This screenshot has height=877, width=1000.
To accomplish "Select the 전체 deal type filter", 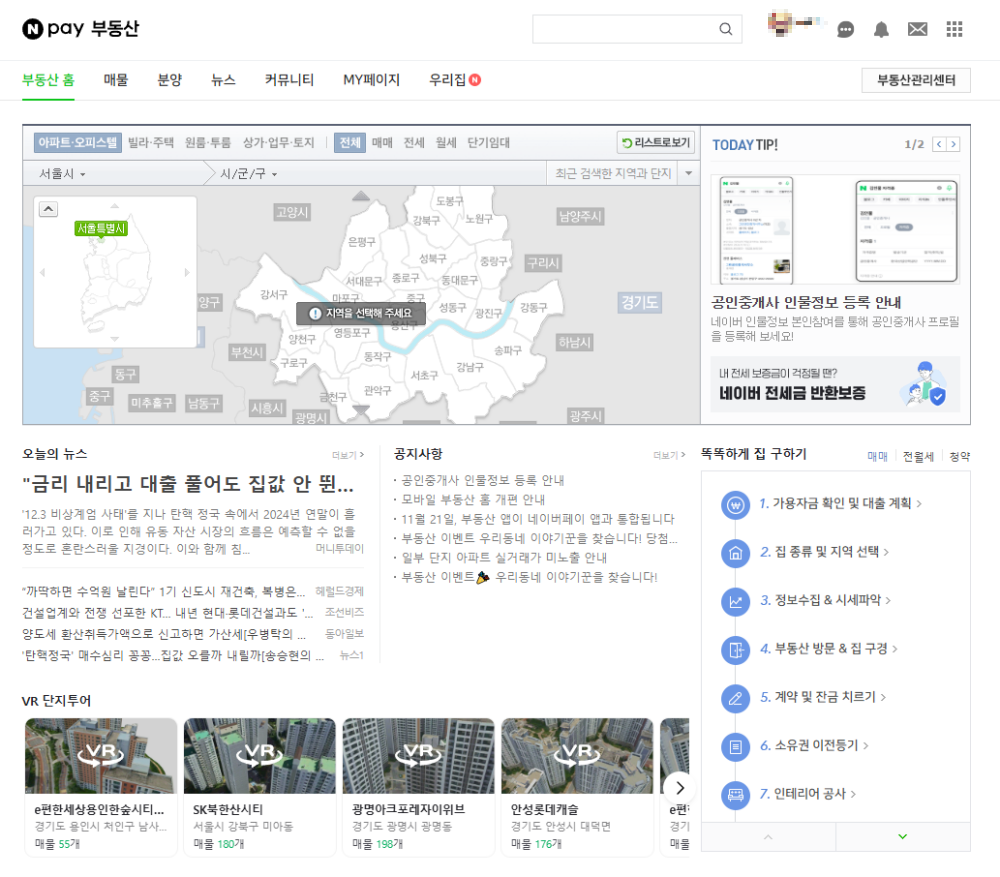I will tap(349, 142).
